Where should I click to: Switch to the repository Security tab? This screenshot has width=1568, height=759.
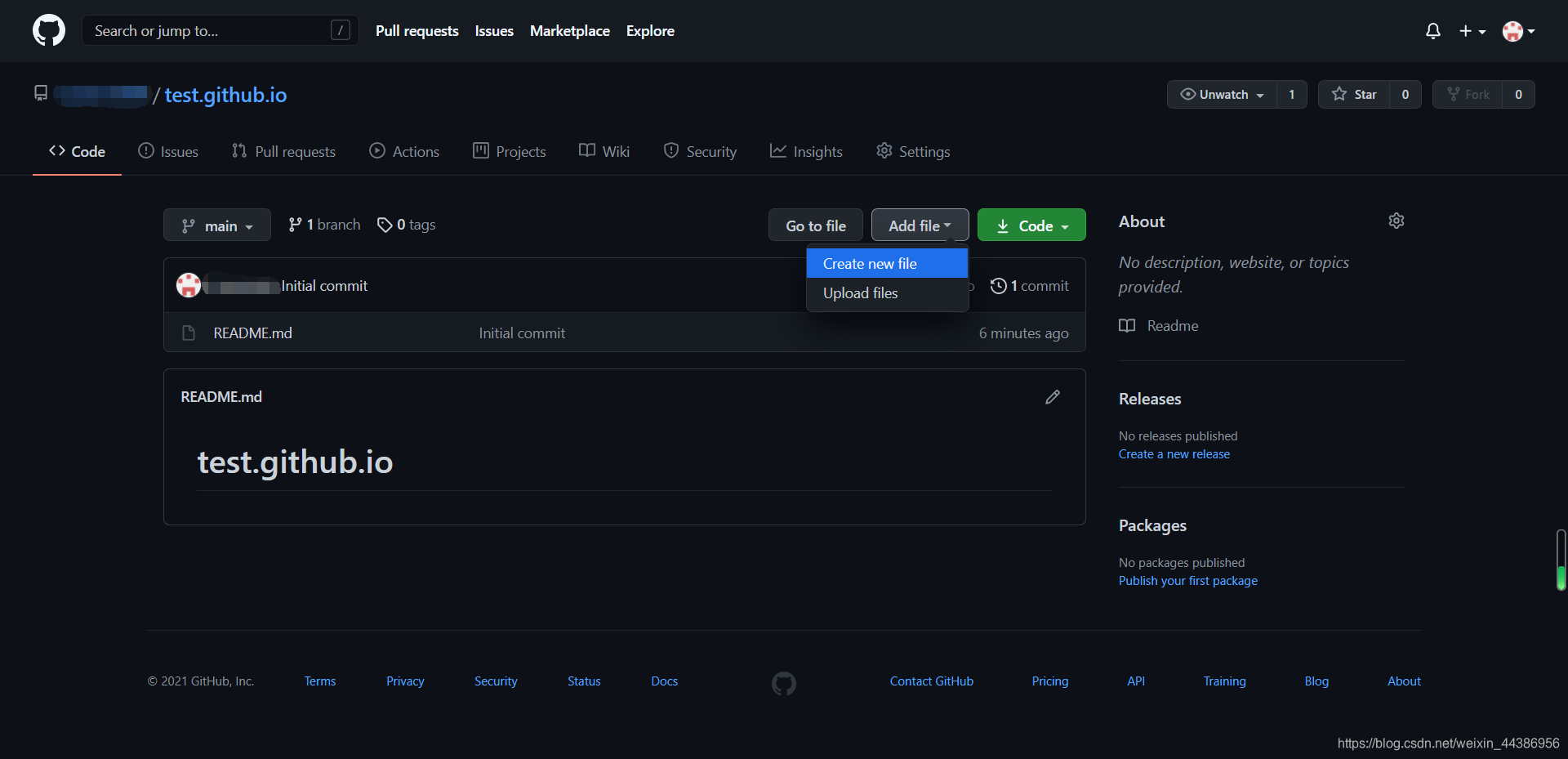(x=700, y=151)
